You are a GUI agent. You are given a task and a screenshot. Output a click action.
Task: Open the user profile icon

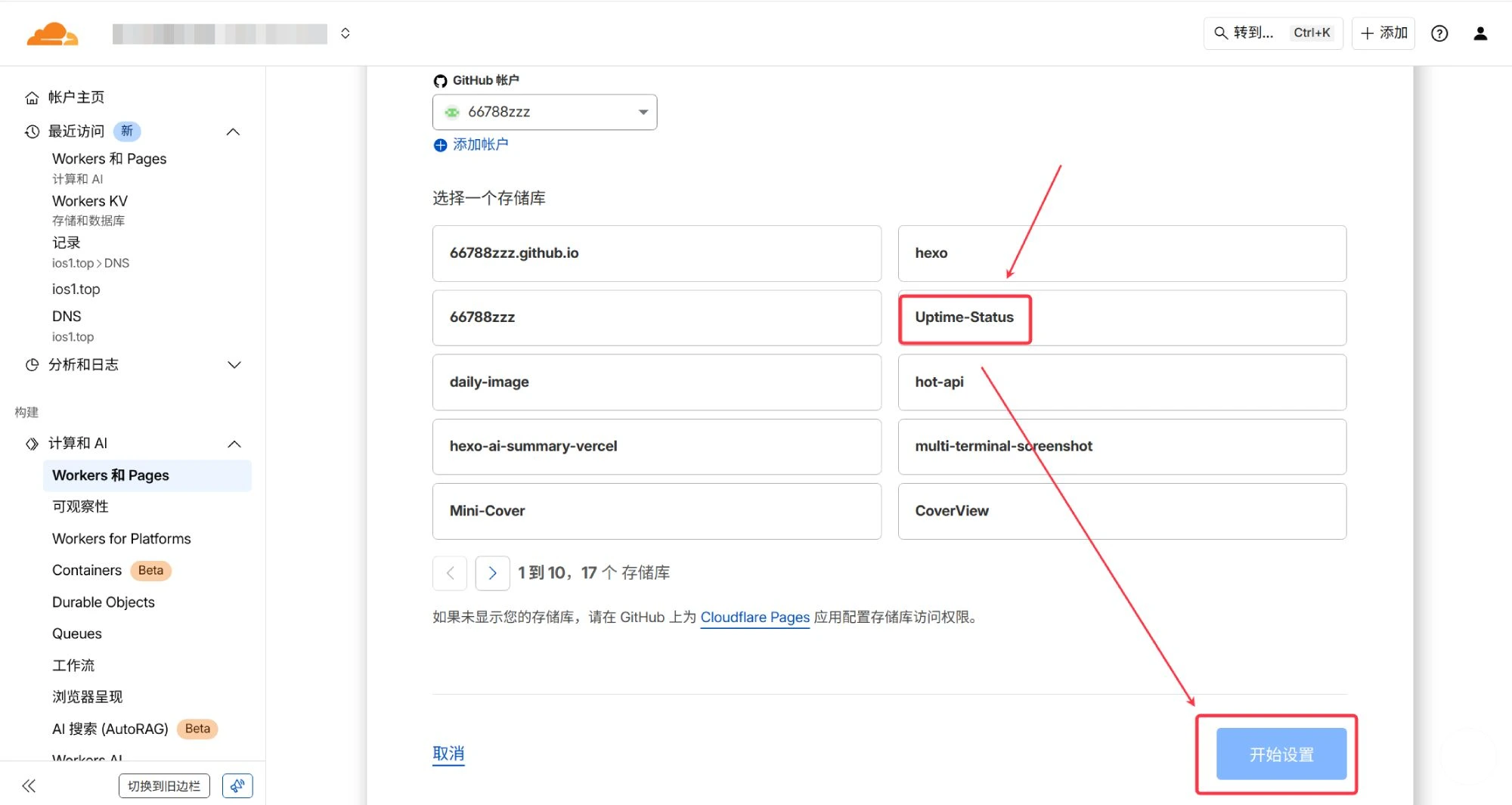[1480, 33]
